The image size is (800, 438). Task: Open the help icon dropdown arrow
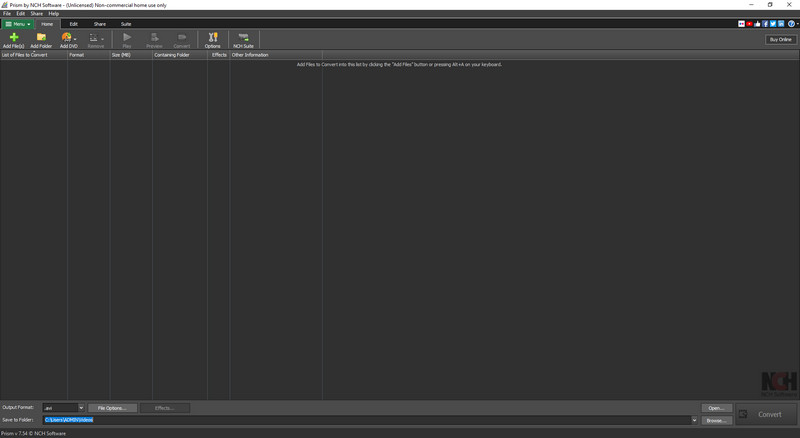coord(796,23)
